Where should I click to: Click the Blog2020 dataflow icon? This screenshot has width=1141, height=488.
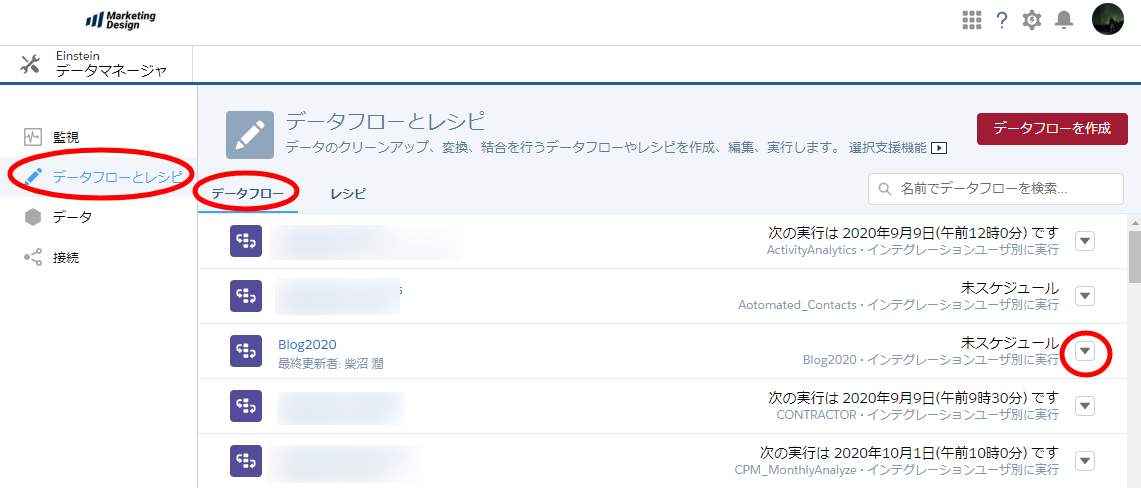[246, 351]
